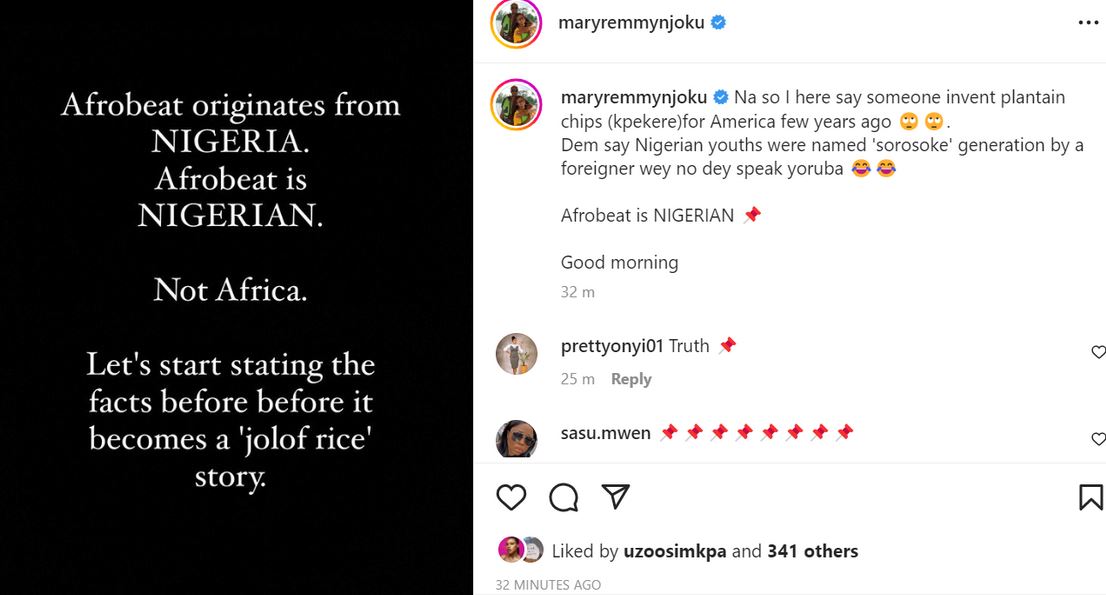
Task: Like prettyonyi01's comment heart
Action: [1098, 352]
